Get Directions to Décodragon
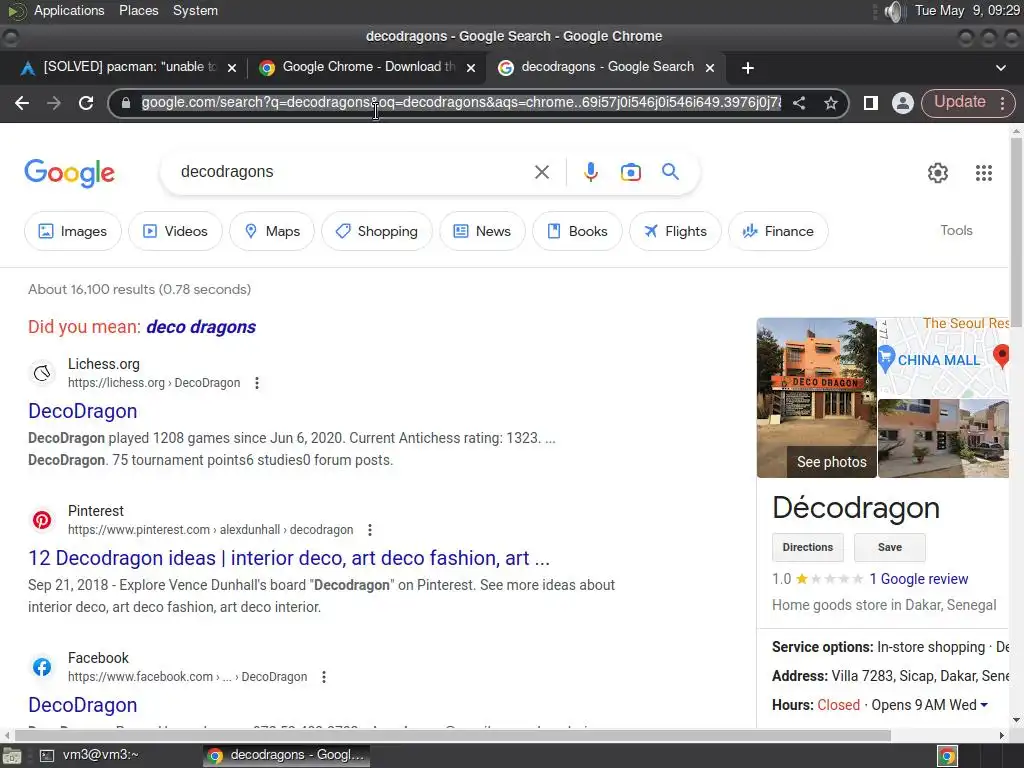This screenshot has width=1024, height=768. click(808, 547)
